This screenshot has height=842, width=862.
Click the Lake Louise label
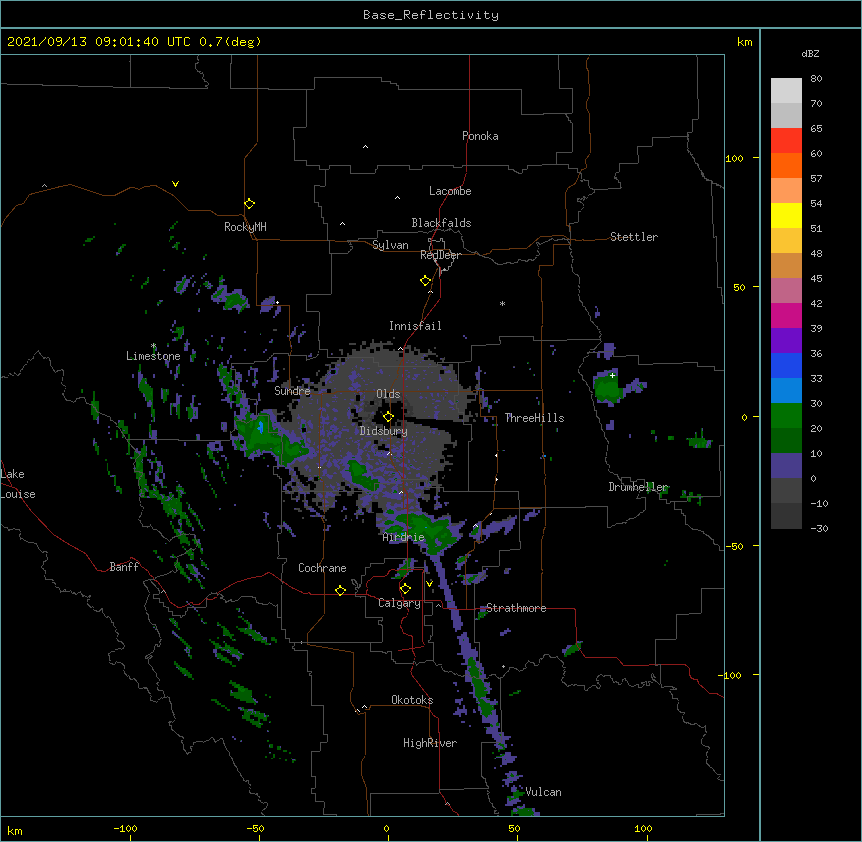coord(18,484)
